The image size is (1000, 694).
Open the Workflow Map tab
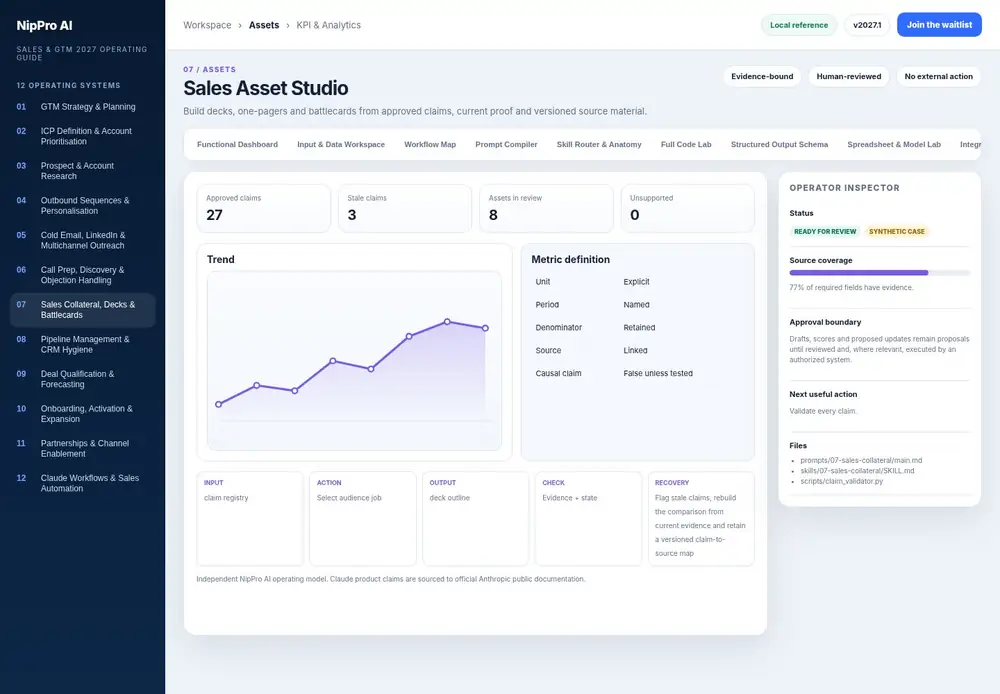430,145
